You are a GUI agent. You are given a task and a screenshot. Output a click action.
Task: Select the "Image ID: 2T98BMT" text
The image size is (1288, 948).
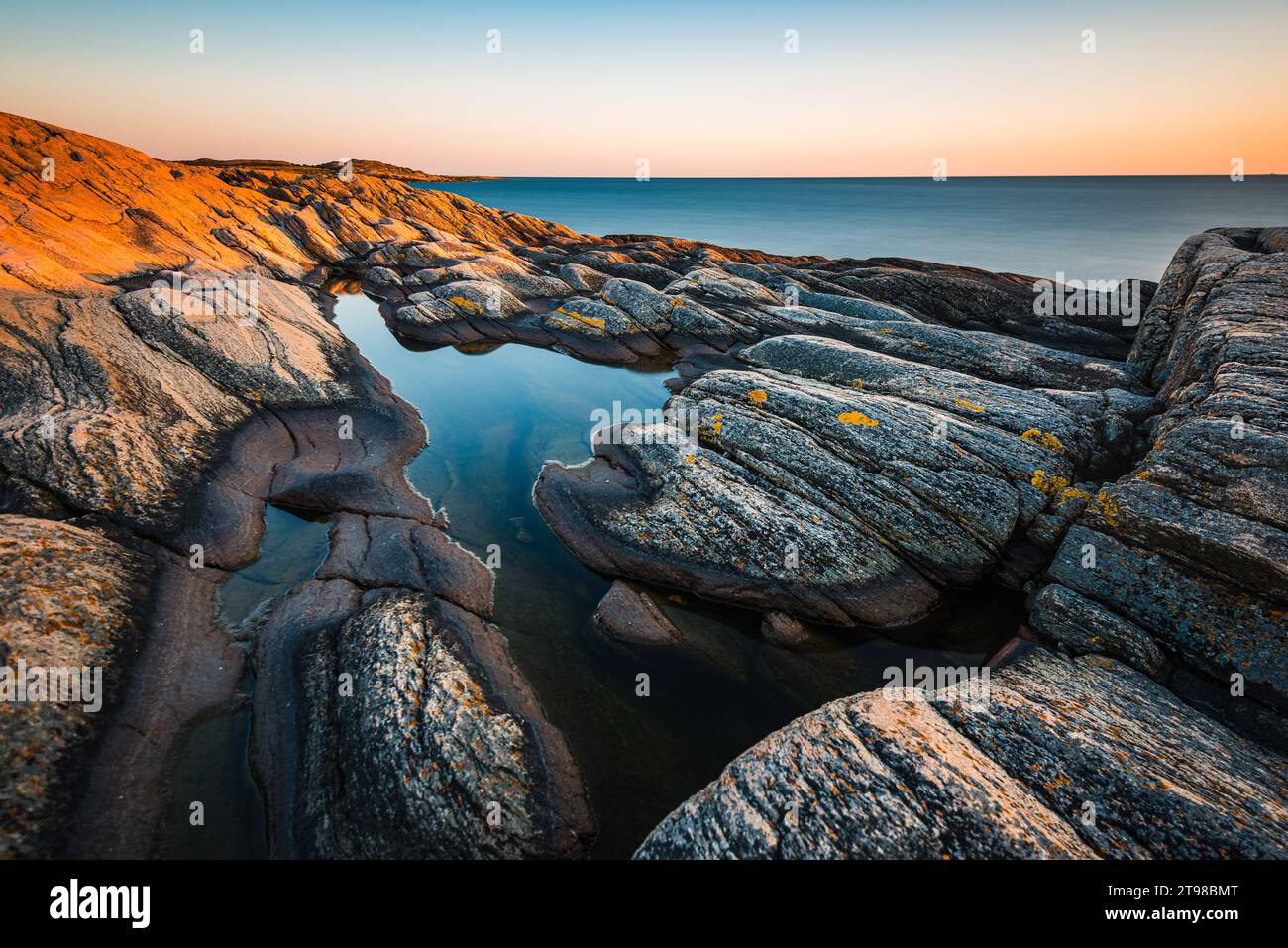point(1172,892)
